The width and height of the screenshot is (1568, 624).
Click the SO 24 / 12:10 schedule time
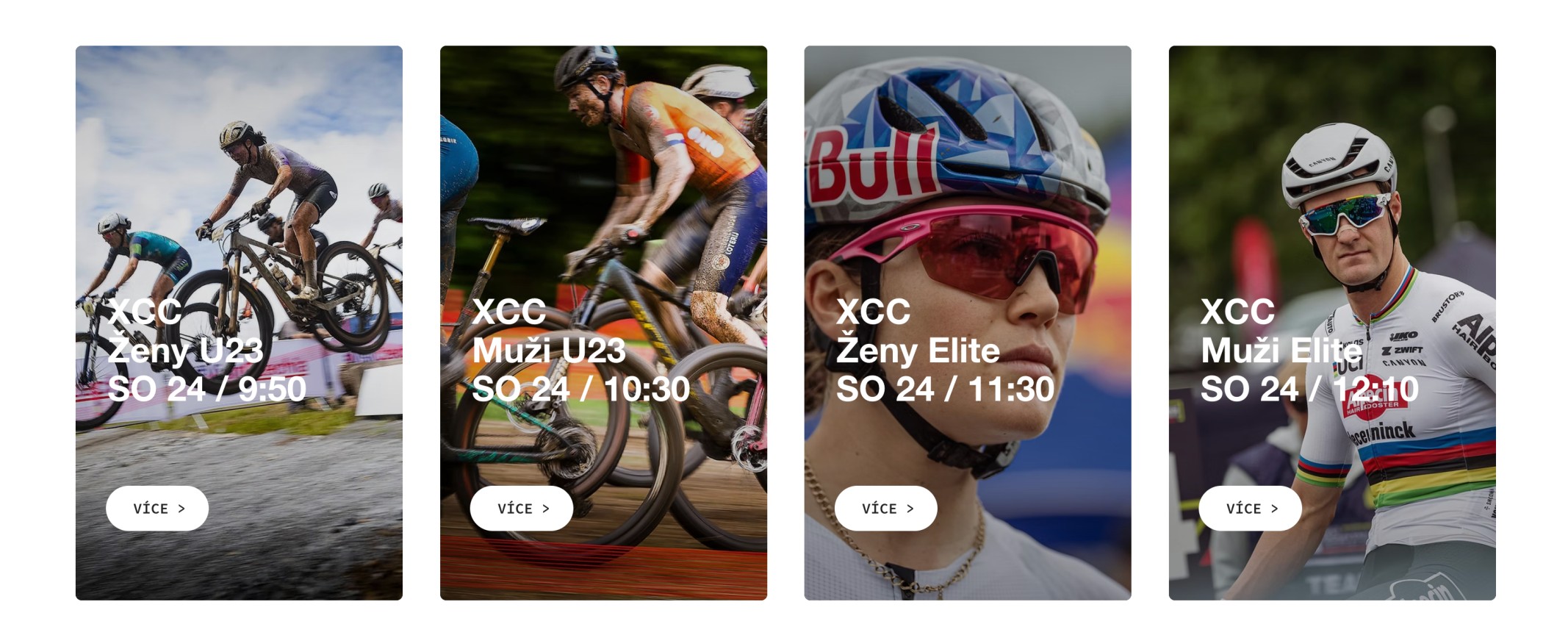[1309, 389]
